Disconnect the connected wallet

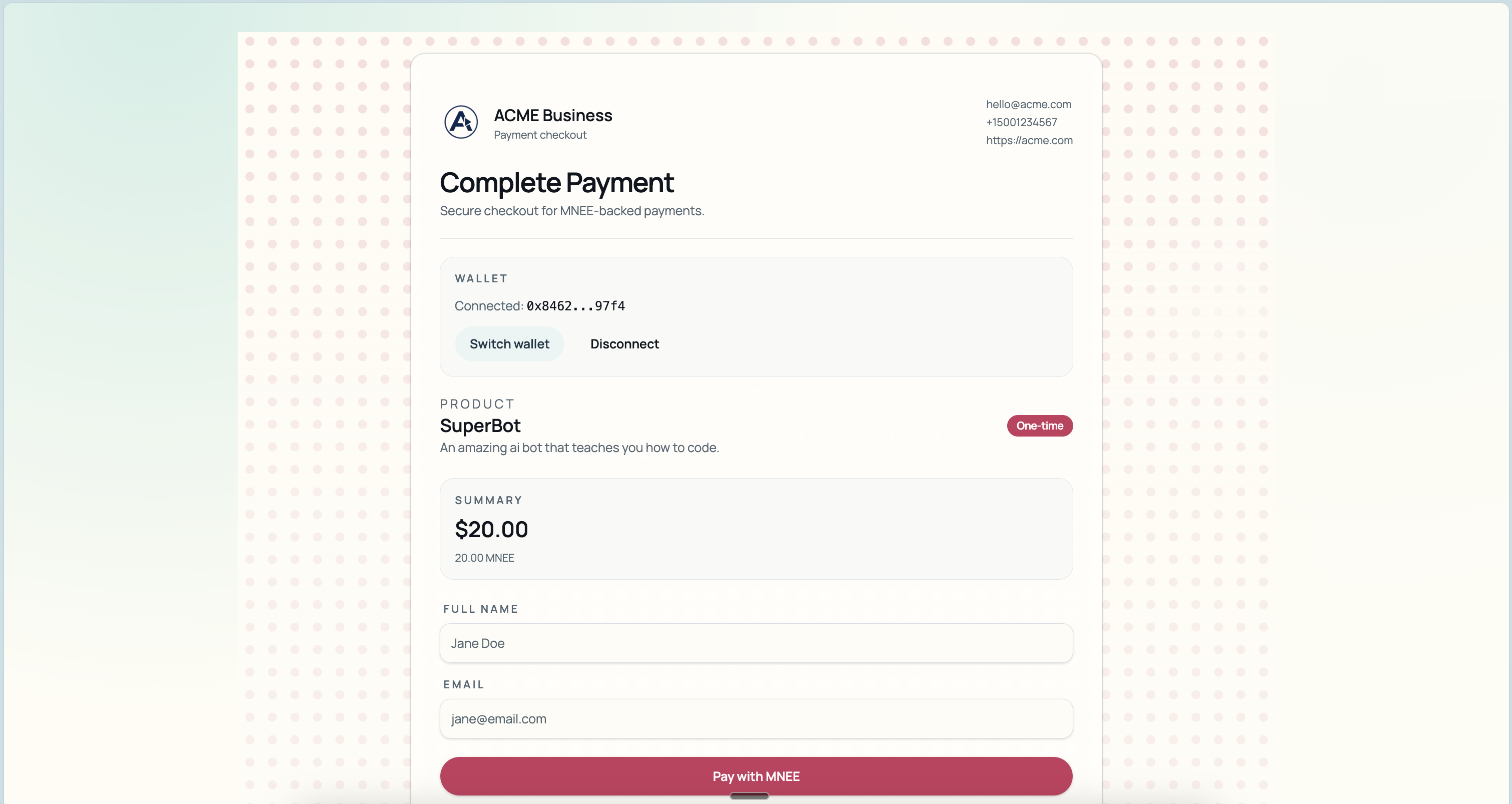click(624, 344)
